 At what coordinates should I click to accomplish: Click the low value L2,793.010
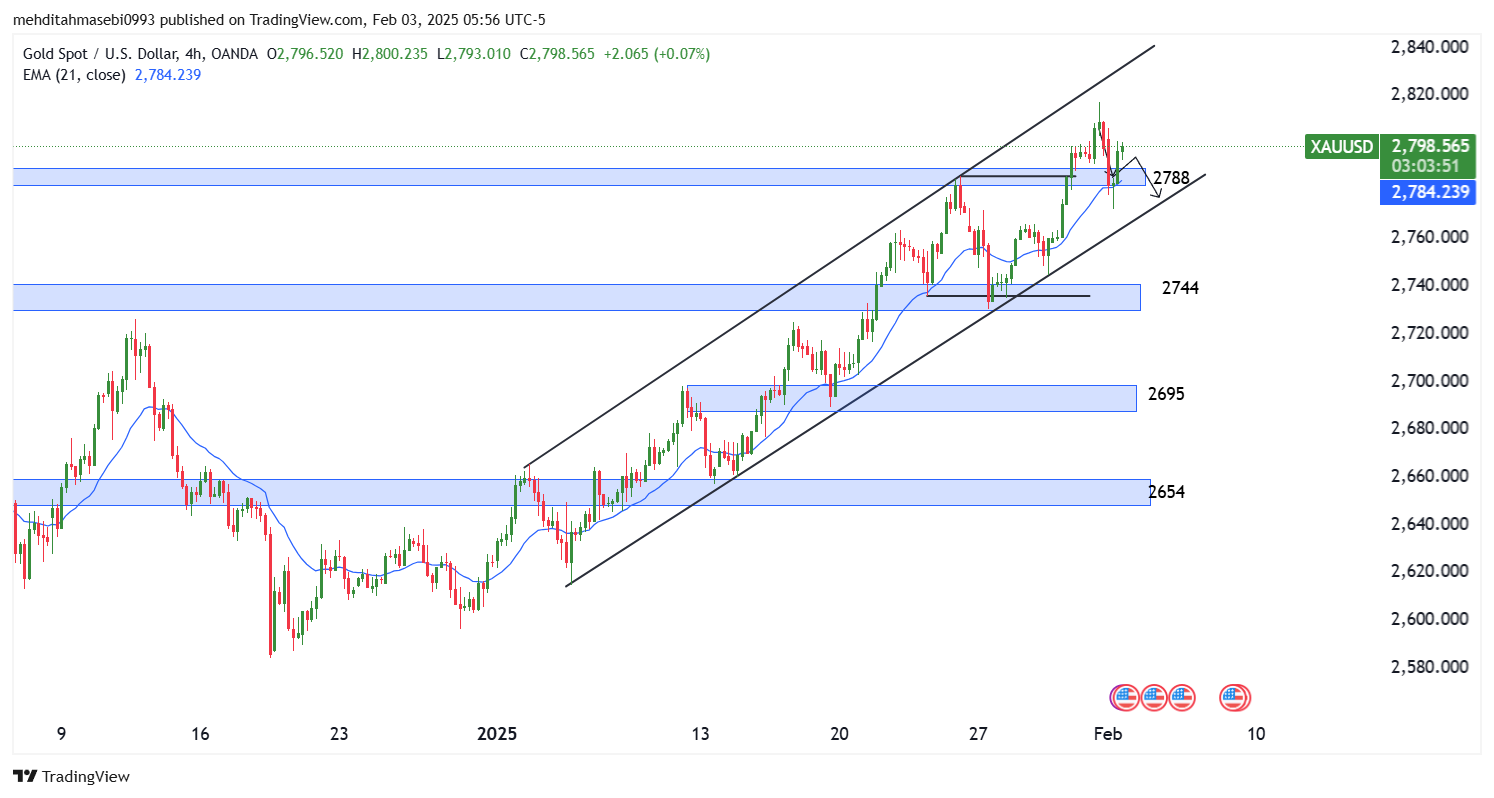click(472, 54)
